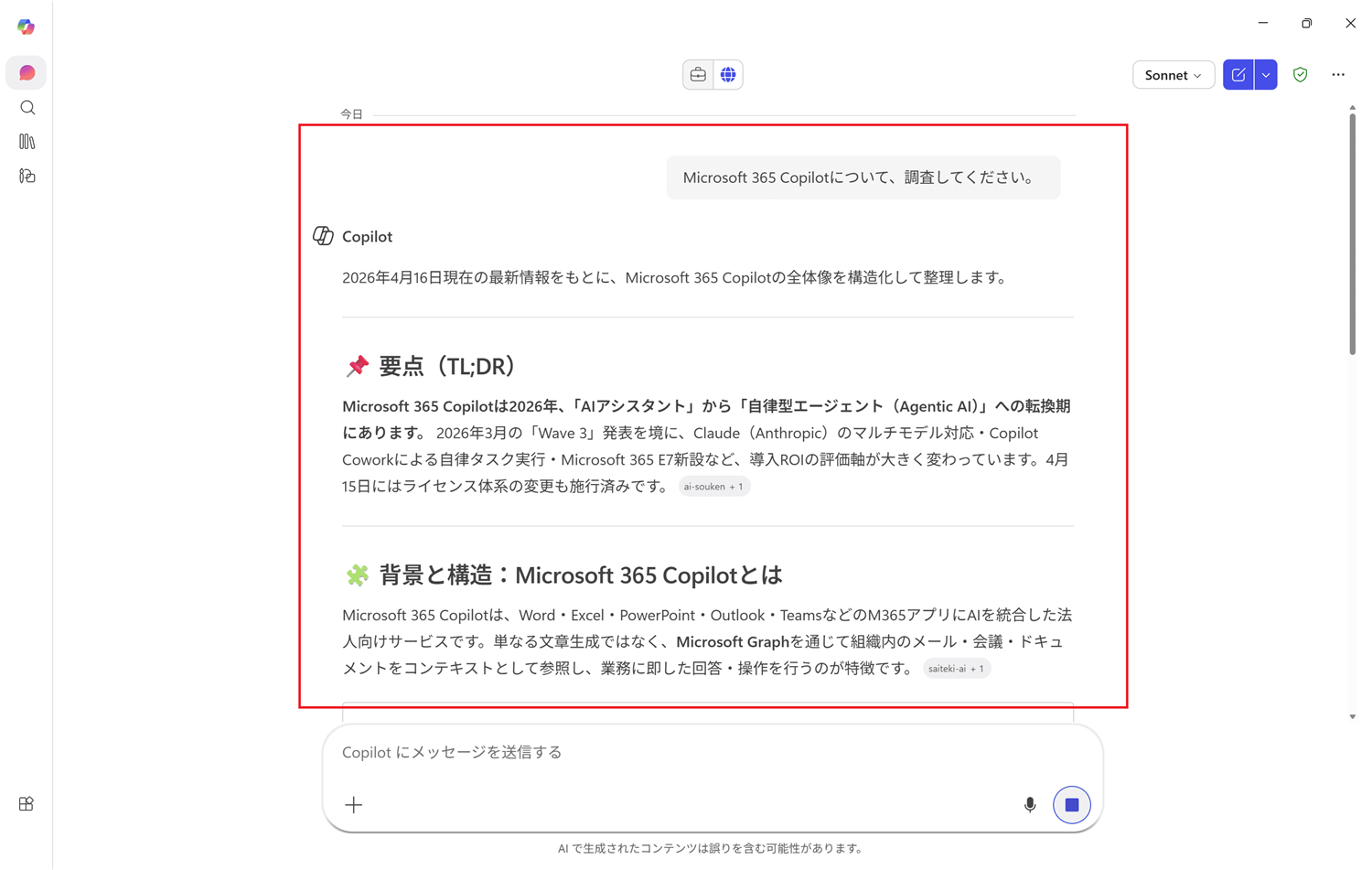Screen dimensions: 1372x870
Task: Activate the microphone voice input
Action: (1030, 805)
